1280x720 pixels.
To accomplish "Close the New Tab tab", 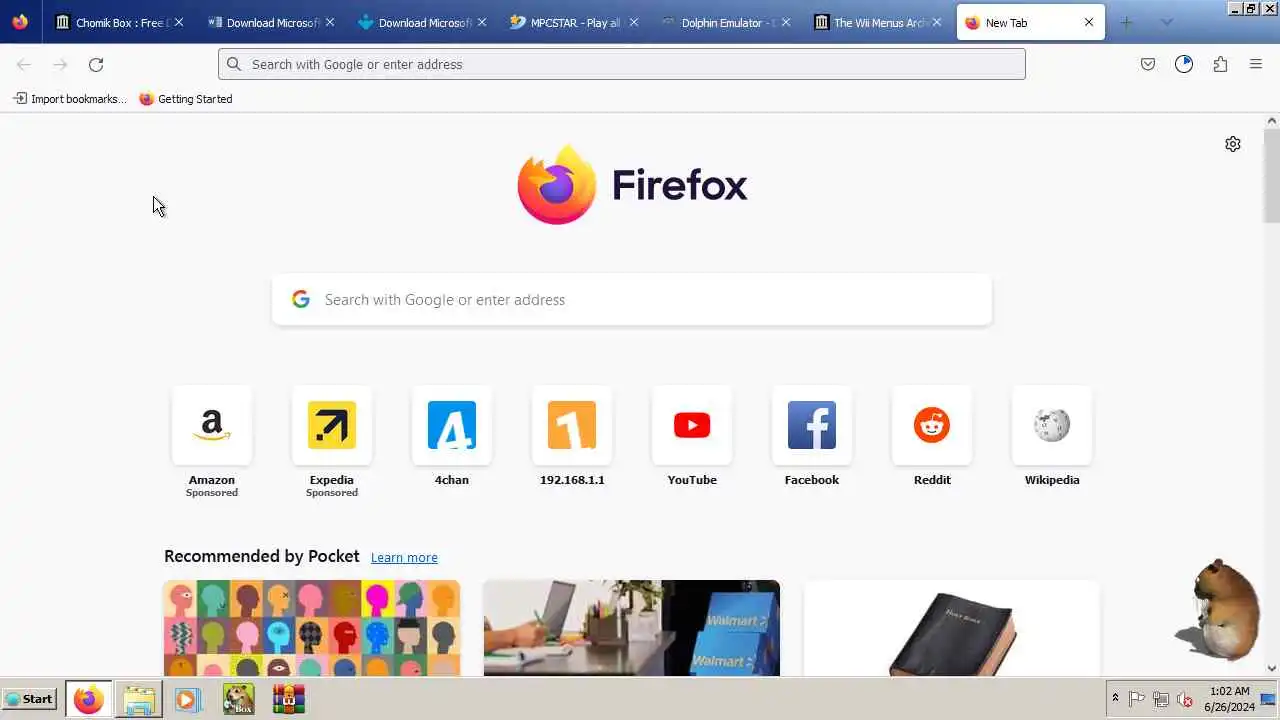I will [x=1089, y=22].
